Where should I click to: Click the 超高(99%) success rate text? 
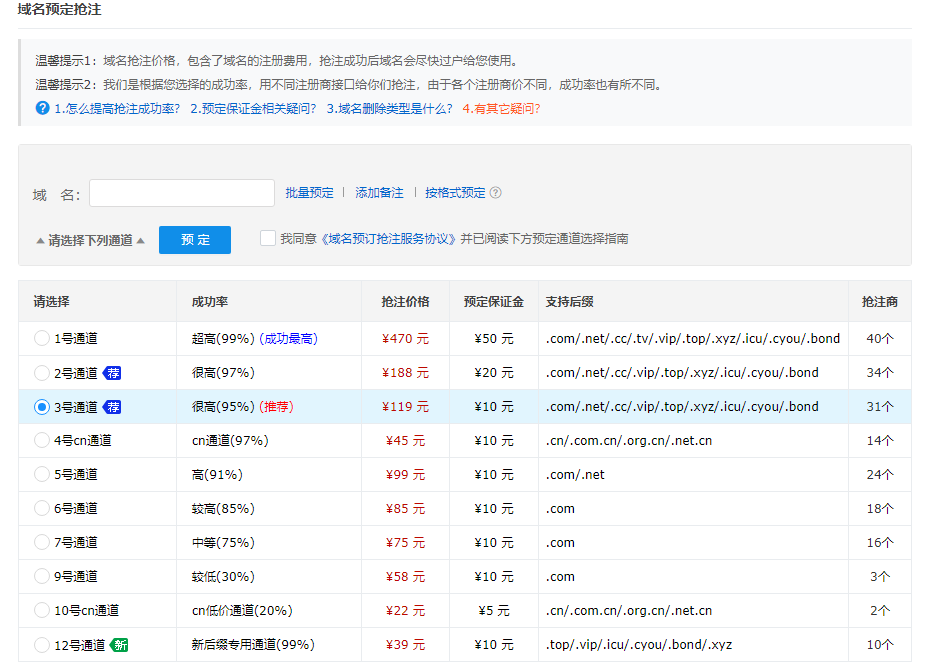point(223,338)
